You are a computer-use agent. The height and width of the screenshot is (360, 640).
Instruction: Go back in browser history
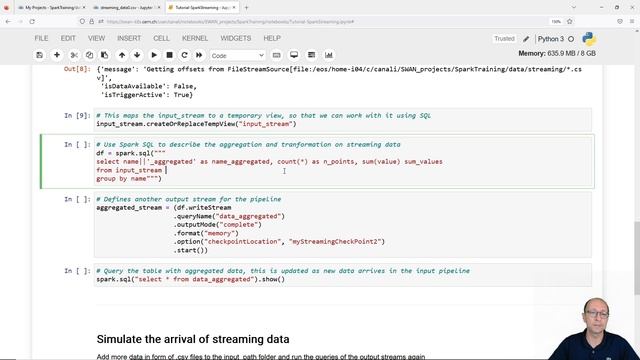pyautogui.click(x=8, y=22)
